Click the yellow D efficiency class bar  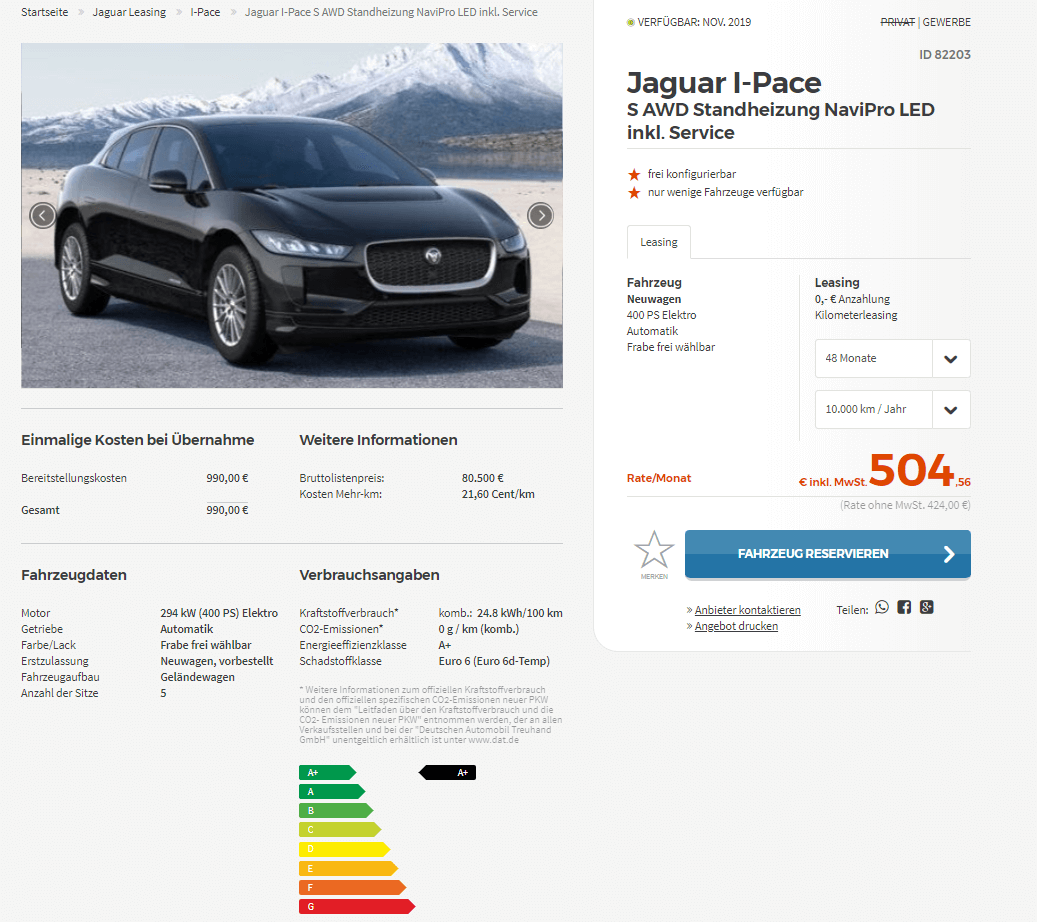[345, 849]
